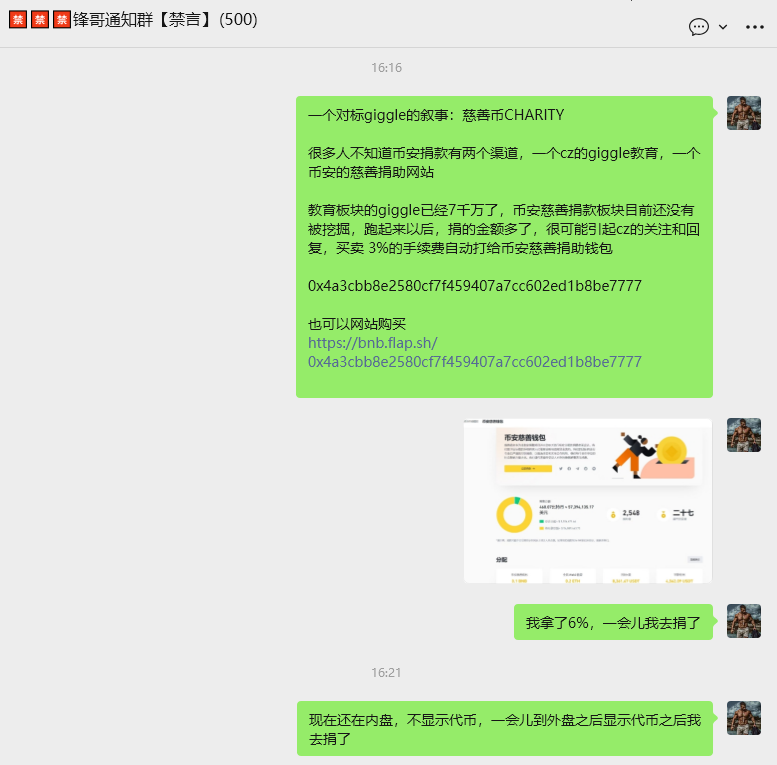Screen dimensions: 777x765
Task: Click the text 也可以网站购买
Action: click(x=357, y=324)
